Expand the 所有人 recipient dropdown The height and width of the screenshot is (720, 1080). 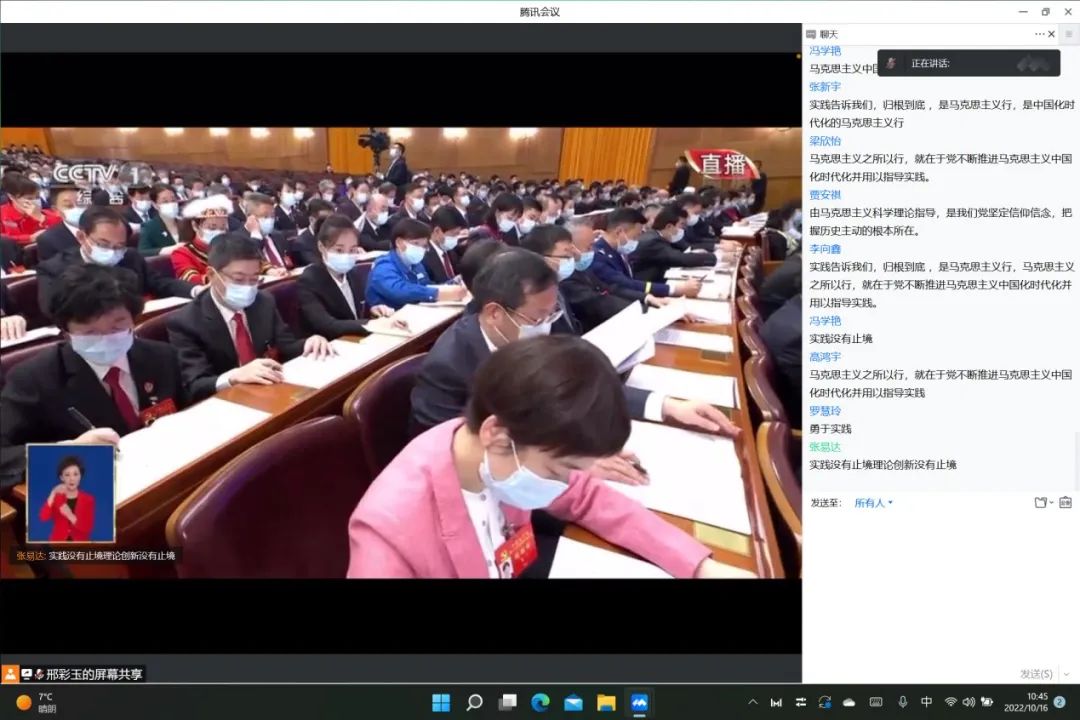tap(873, 503)
